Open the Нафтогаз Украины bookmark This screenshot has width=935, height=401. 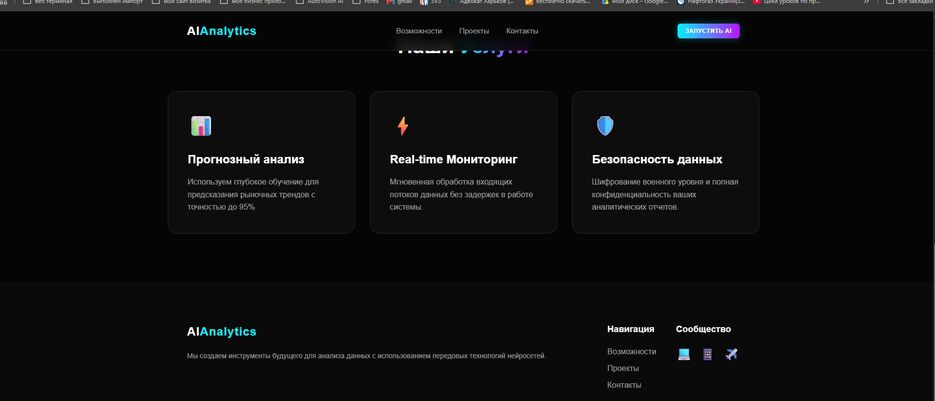click(711, 2)
